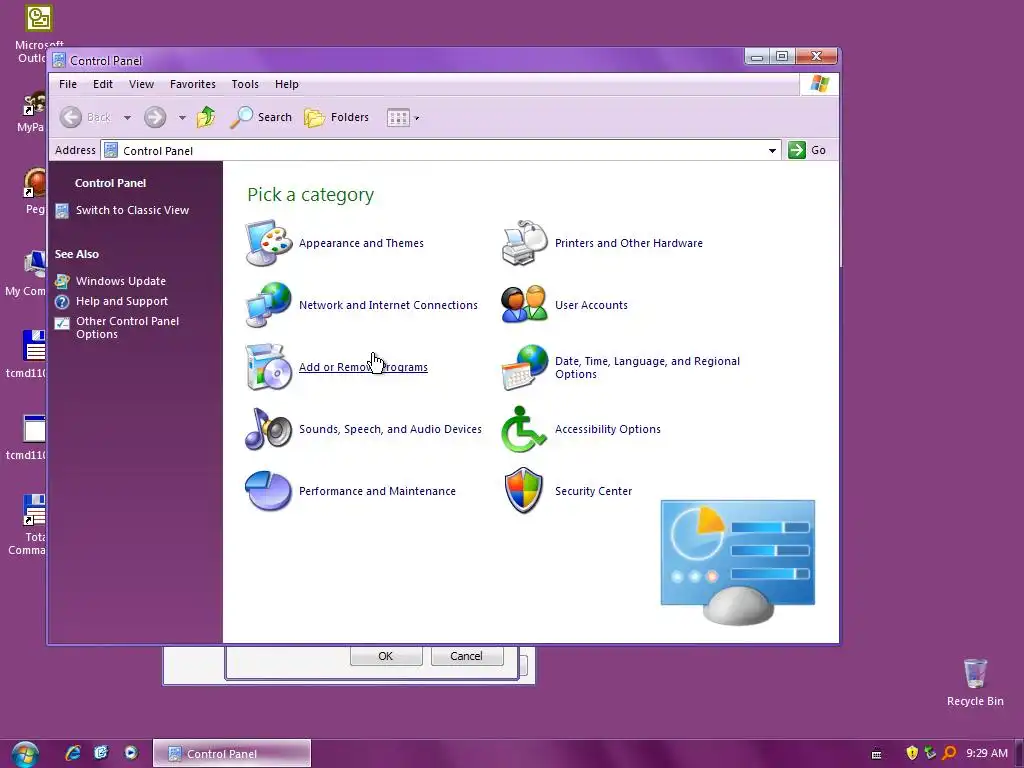1024x768 pixels.
Task: Click the Add or Remove Programs link text
Action: (x=363, y=367)
